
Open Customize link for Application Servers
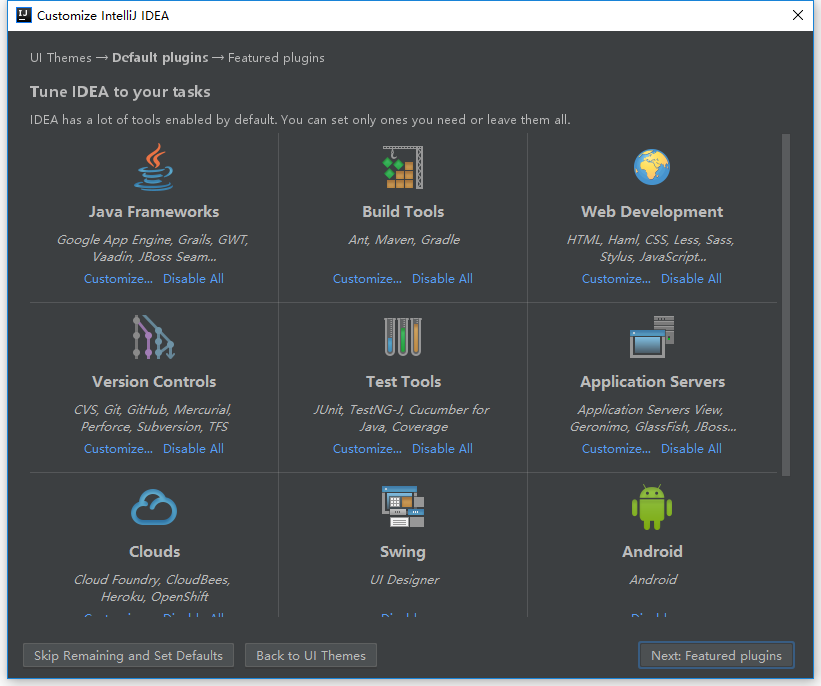pyautogui.click(x=616, y=449)
